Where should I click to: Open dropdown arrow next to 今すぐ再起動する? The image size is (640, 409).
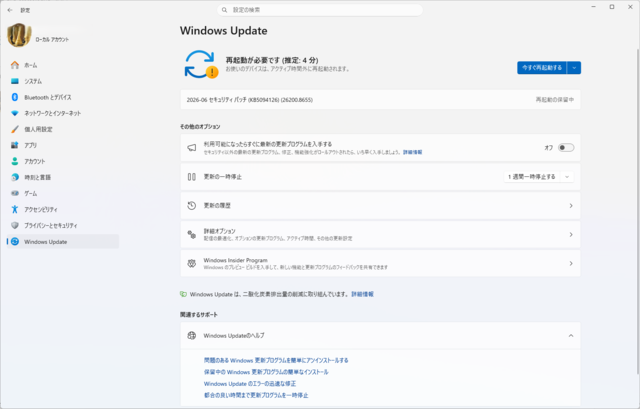[574, 68]
